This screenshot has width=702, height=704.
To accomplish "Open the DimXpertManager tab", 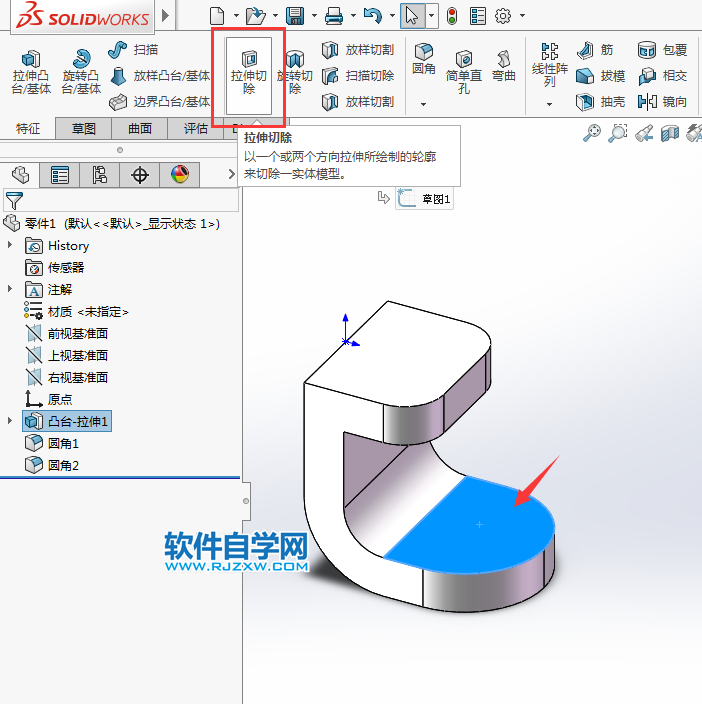I will [140, 175].
